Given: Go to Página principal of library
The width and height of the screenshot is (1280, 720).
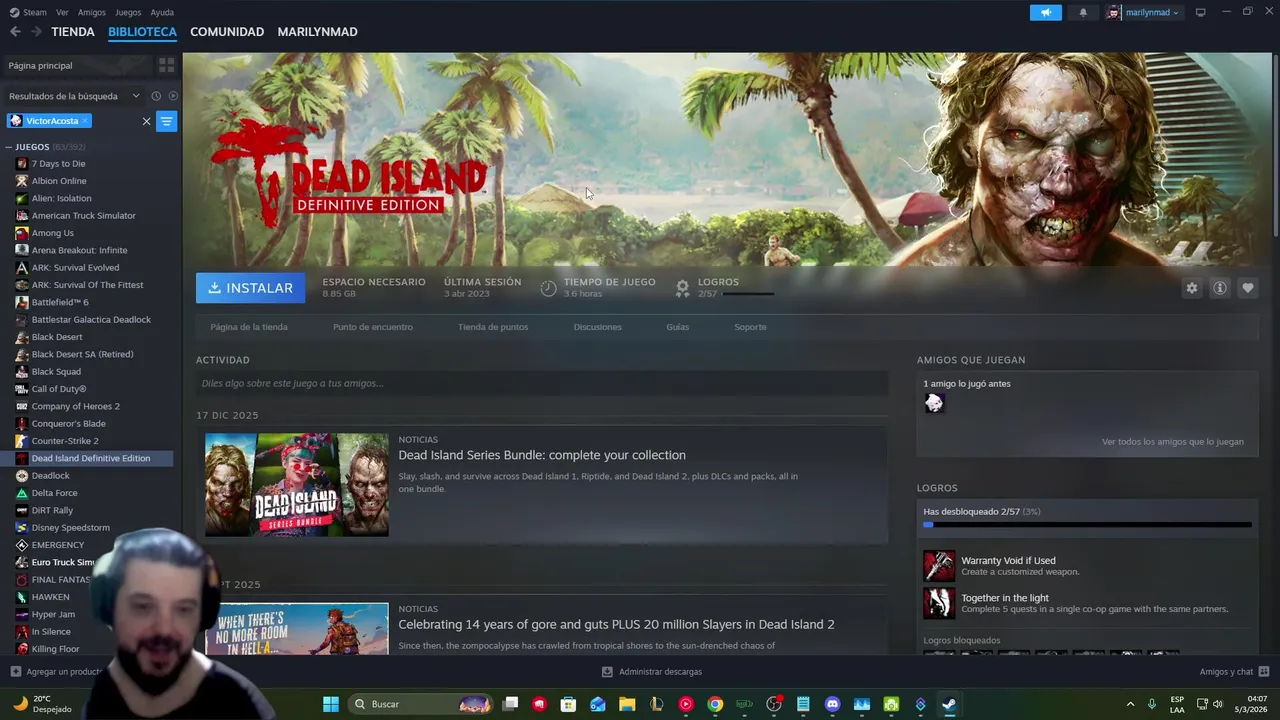Looking at the screenshot, I should coord(76,65).
